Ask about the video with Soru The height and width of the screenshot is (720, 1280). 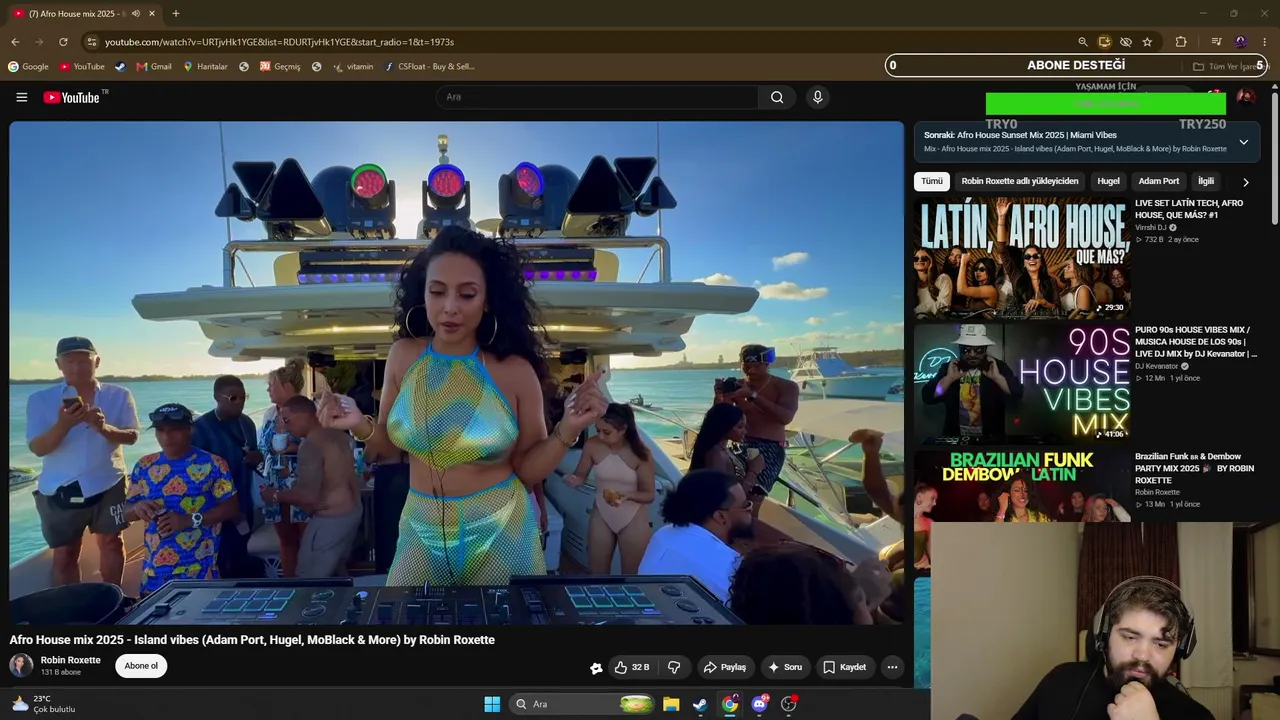point(785,667)
